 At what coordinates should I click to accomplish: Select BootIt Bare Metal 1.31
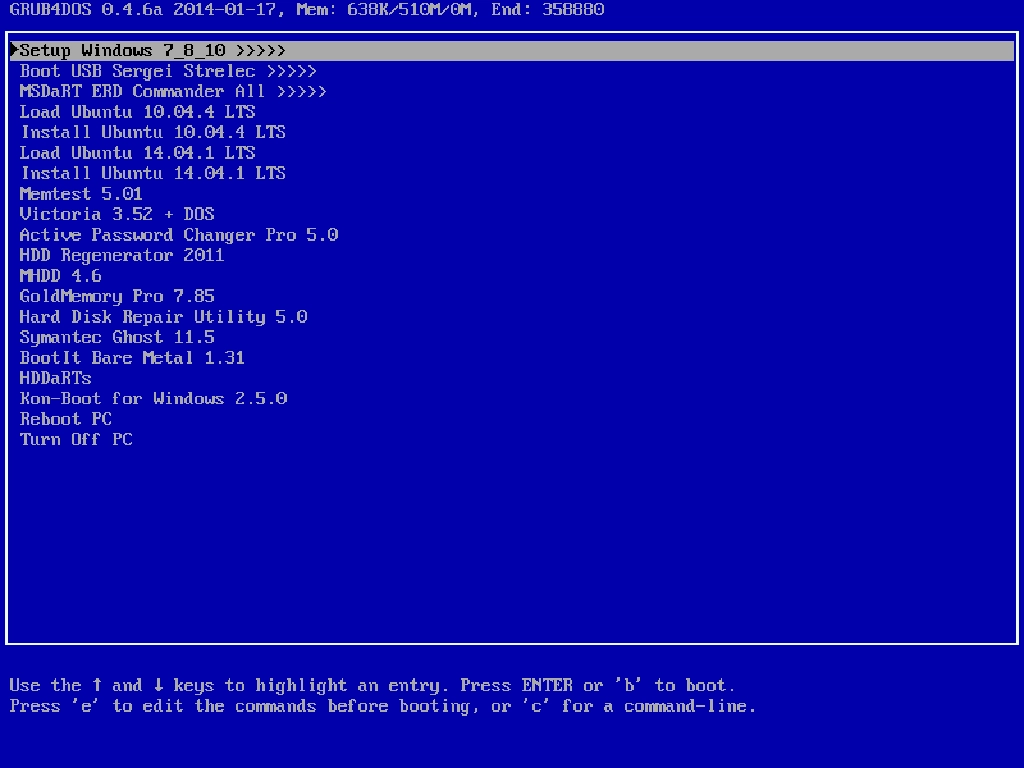point(132,358)
